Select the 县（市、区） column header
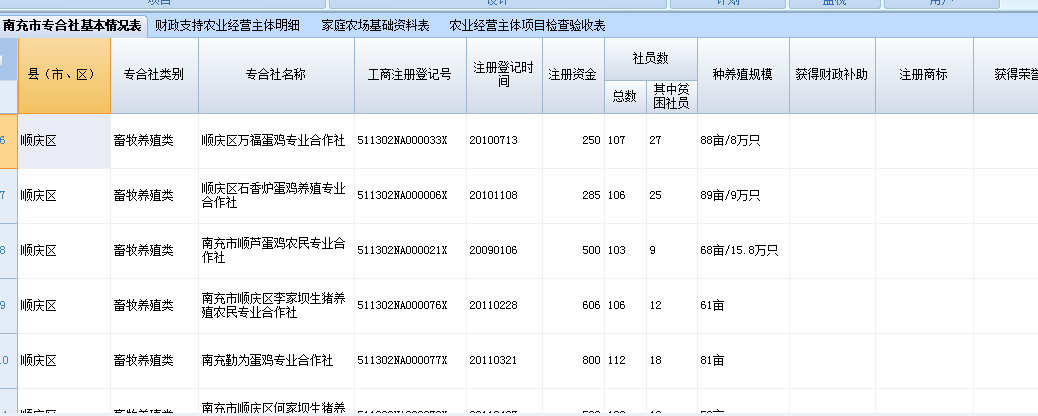 pos(64,75)
